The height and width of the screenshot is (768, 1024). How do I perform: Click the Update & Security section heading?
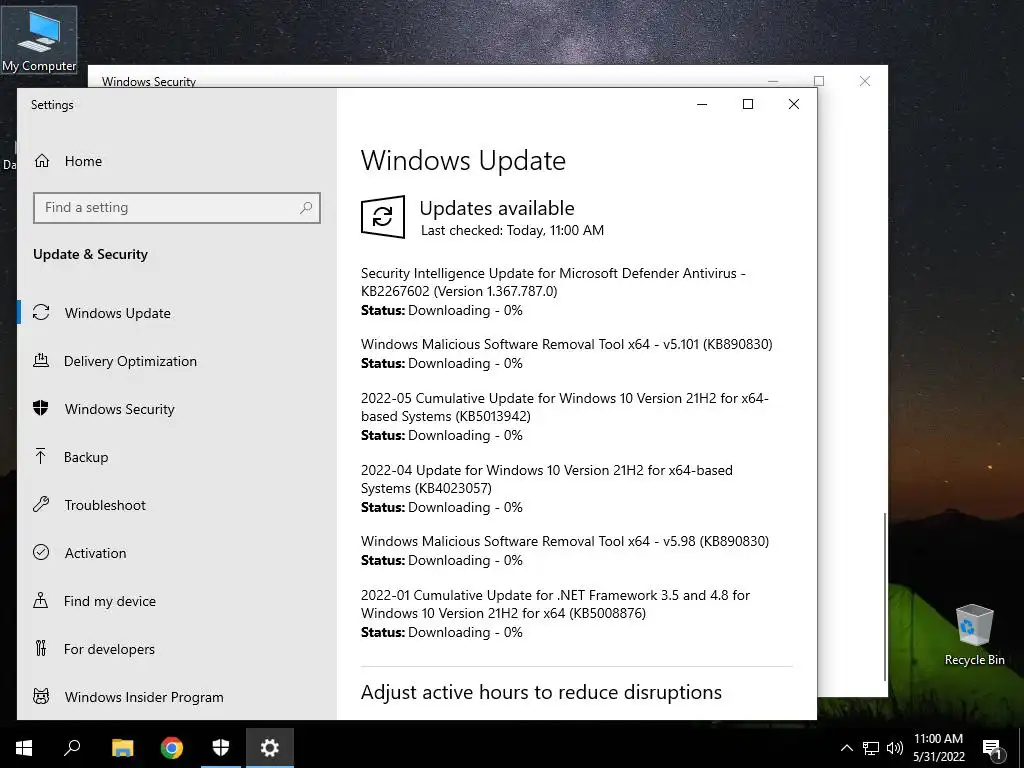point(90,254)
